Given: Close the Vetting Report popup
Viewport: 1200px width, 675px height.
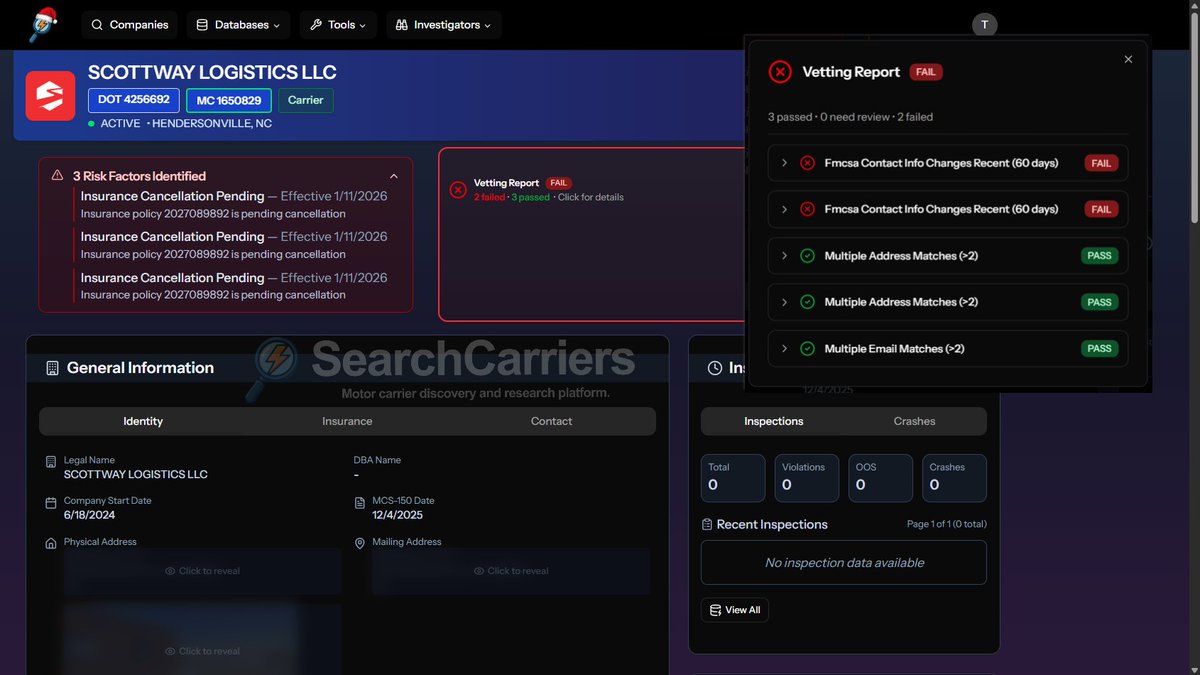Looking at the screenshot, I should pos(1128,59).
